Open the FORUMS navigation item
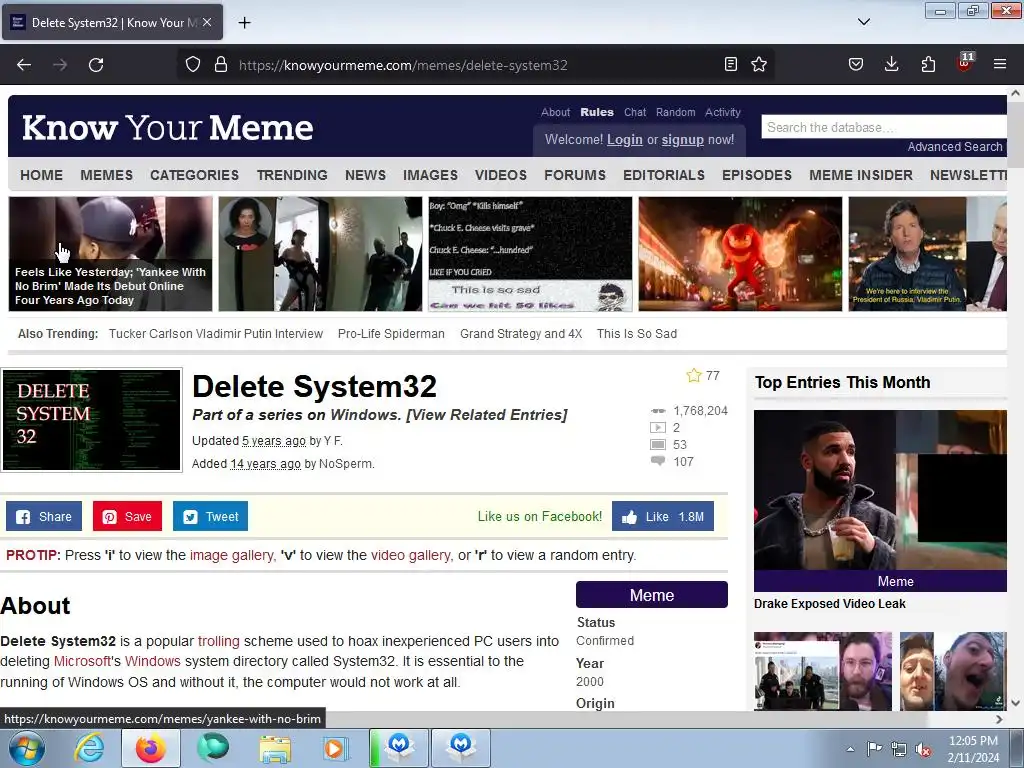The width and height of the screenshot is (1024, 768). [x=575, y=175]
